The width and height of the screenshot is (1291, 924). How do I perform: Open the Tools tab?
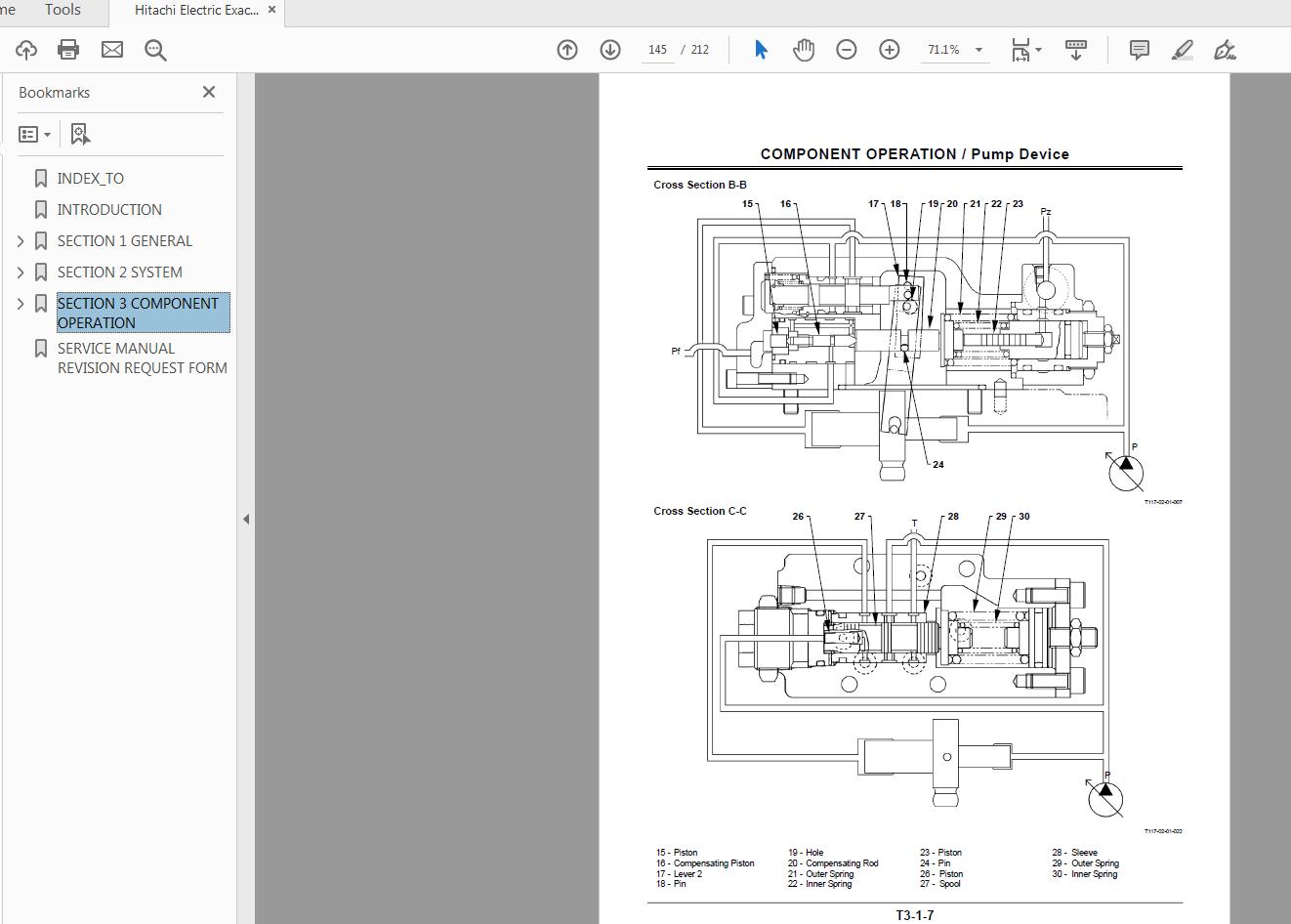point(62,10)
